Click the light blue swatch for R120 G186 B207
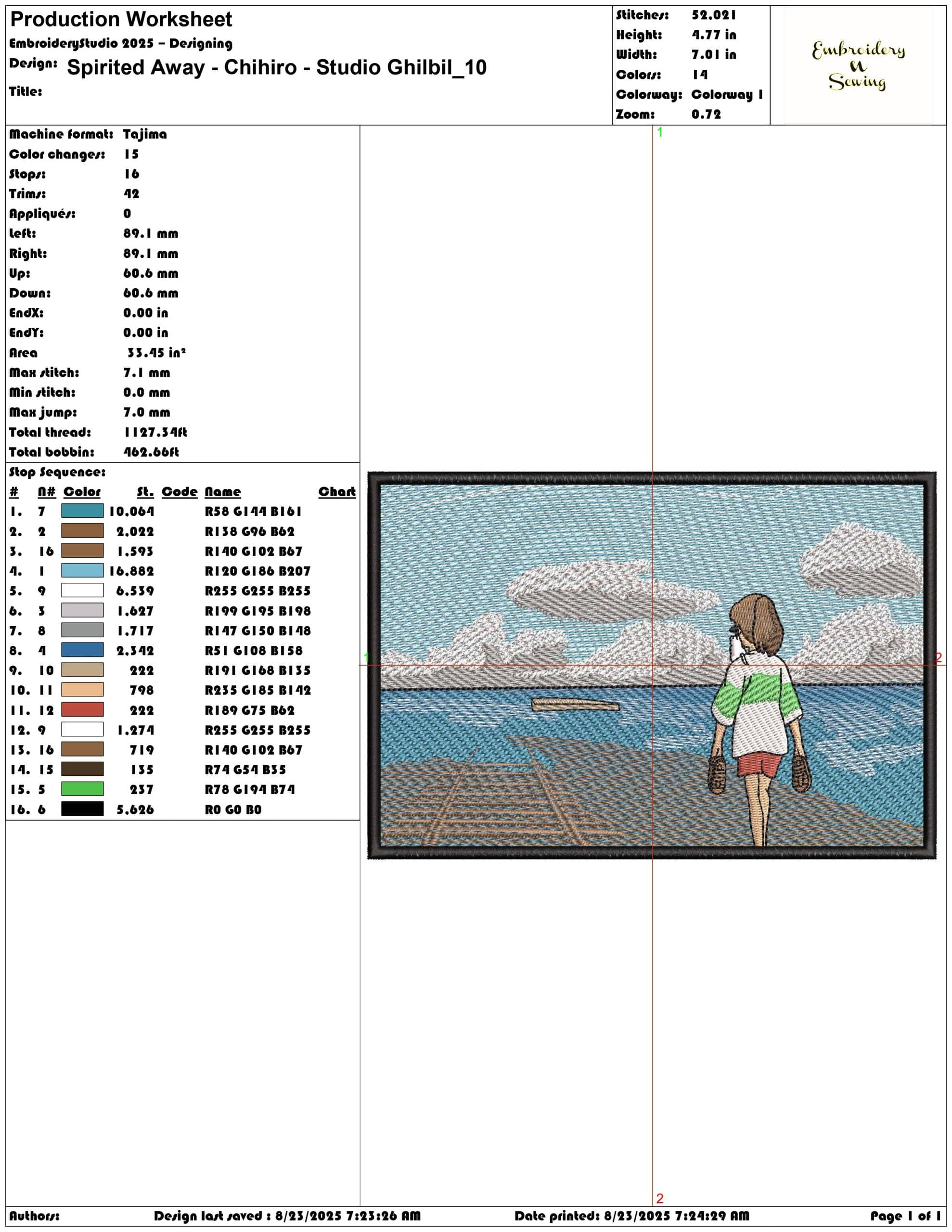 (82, 570)
